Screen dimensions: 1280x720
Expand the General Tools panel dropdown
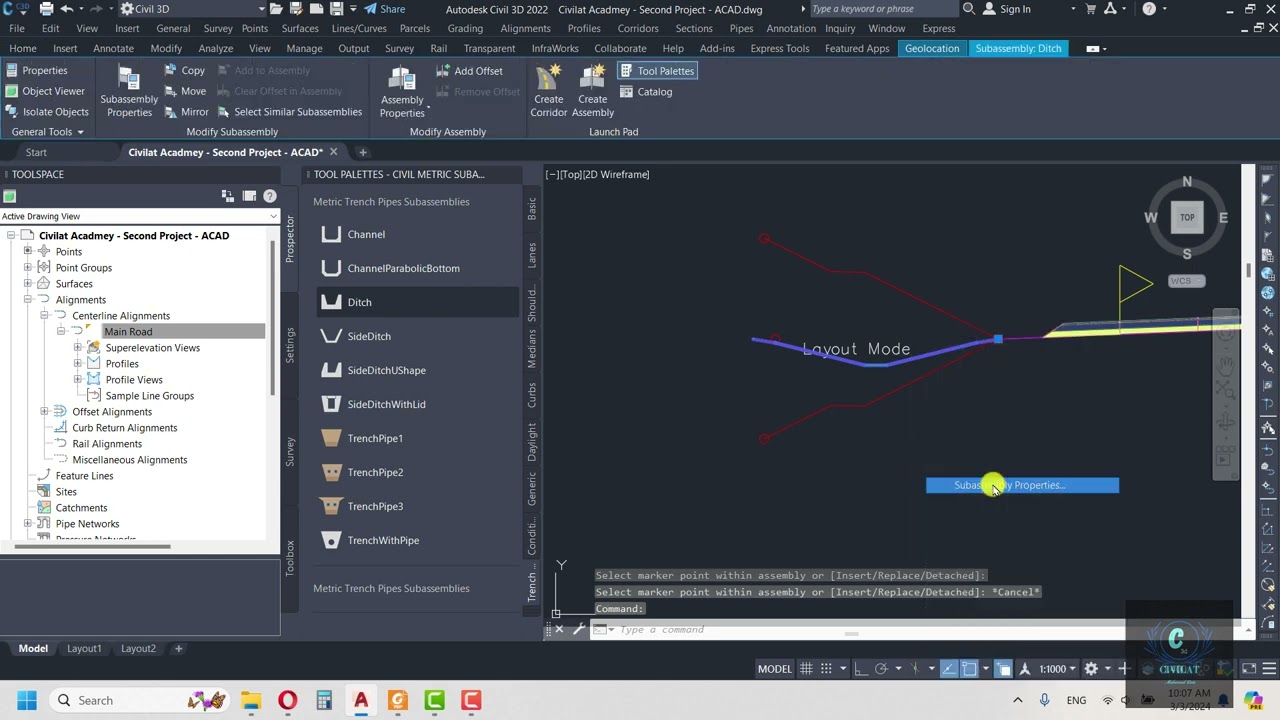pos(47,132)
